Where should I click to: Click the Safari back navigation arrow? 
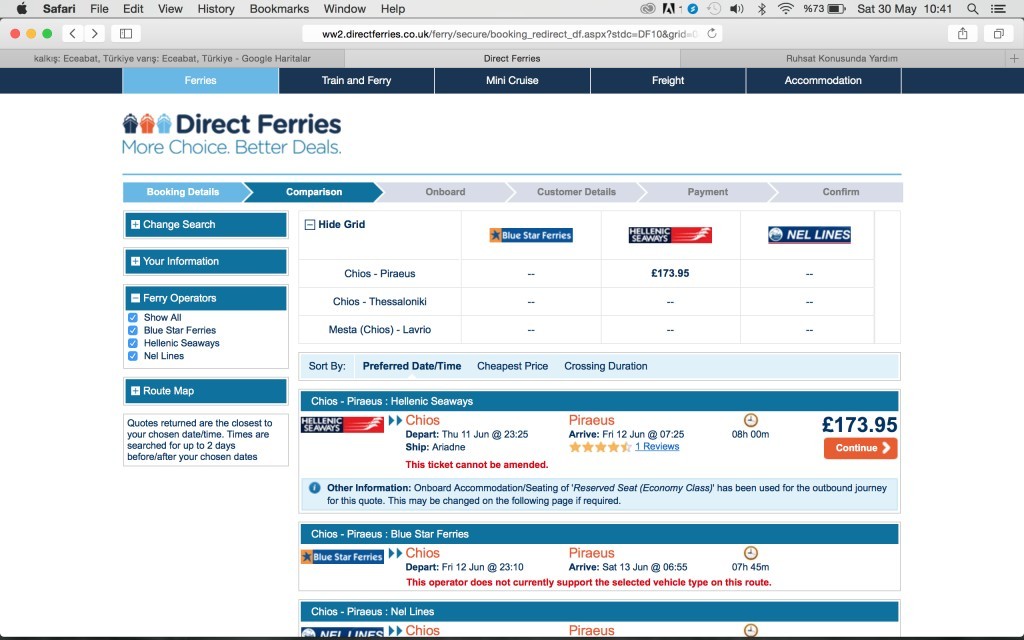(x=73, y=33)
